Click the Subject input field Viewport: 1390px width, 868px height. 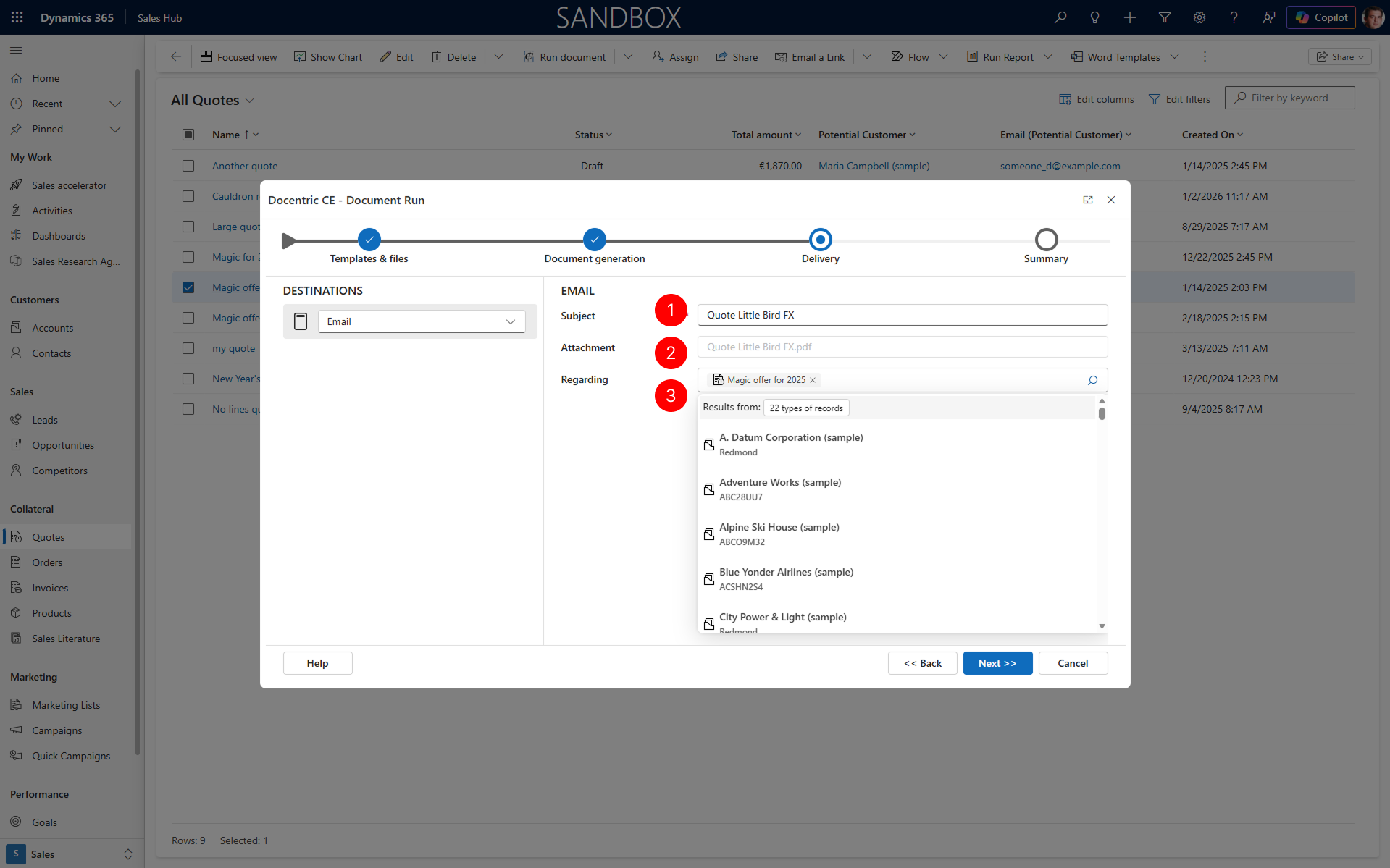[903, 315]
